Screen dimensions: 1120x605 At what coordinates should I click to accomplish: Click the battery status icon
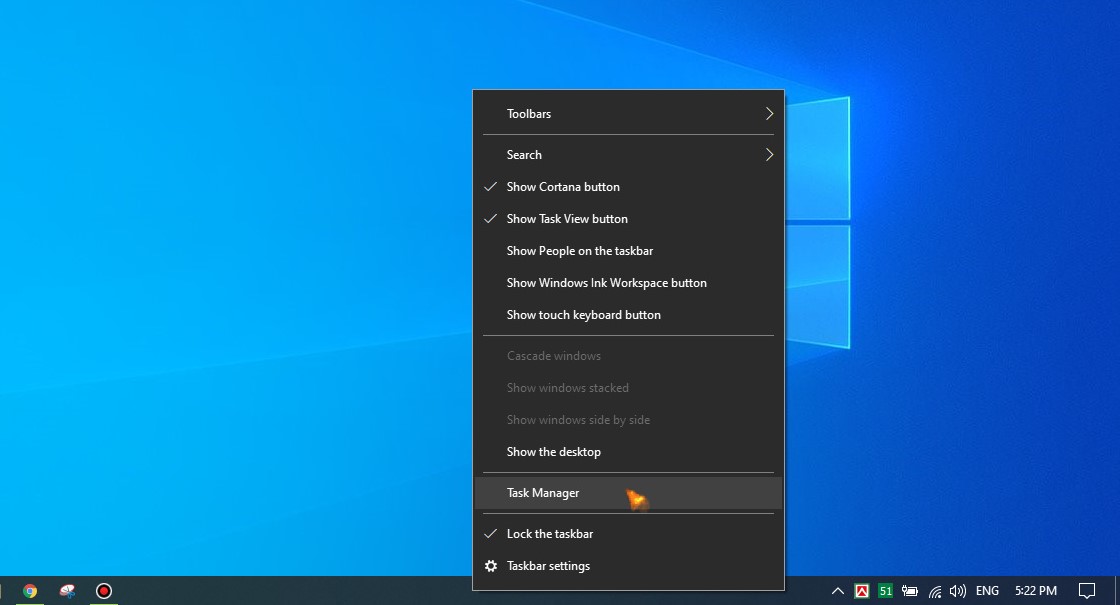[x=910, y=591]
